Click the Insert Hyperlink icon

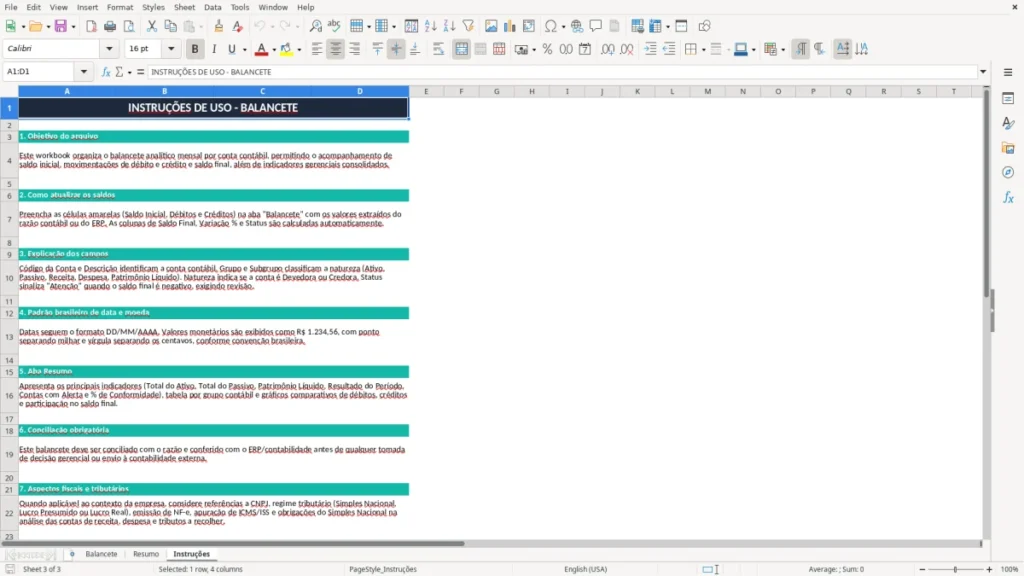click(577, 26)
